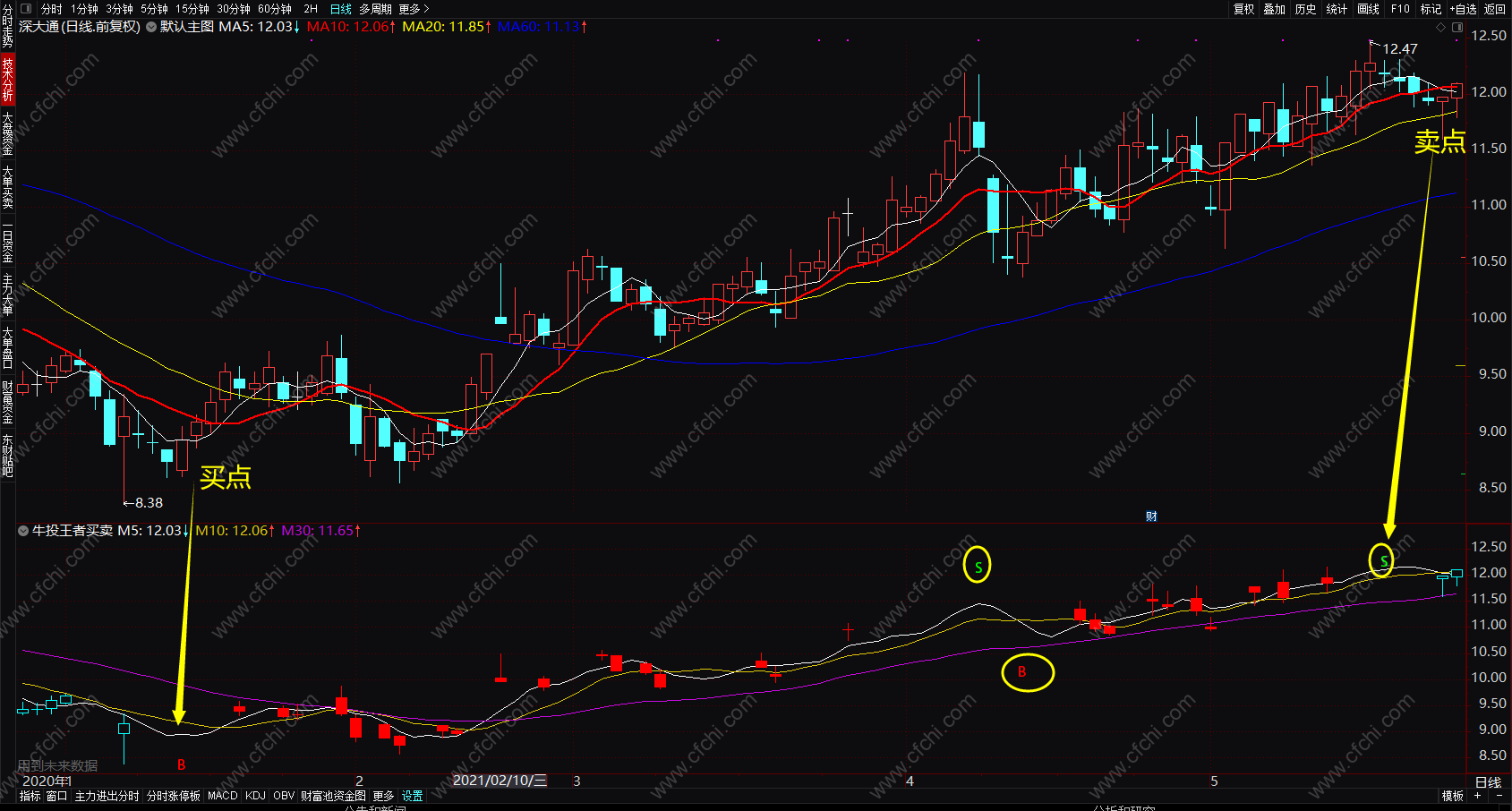Open 技术分析 in left sidebar
This screenshot has height=811, width=1512.
tap(7, 79)
